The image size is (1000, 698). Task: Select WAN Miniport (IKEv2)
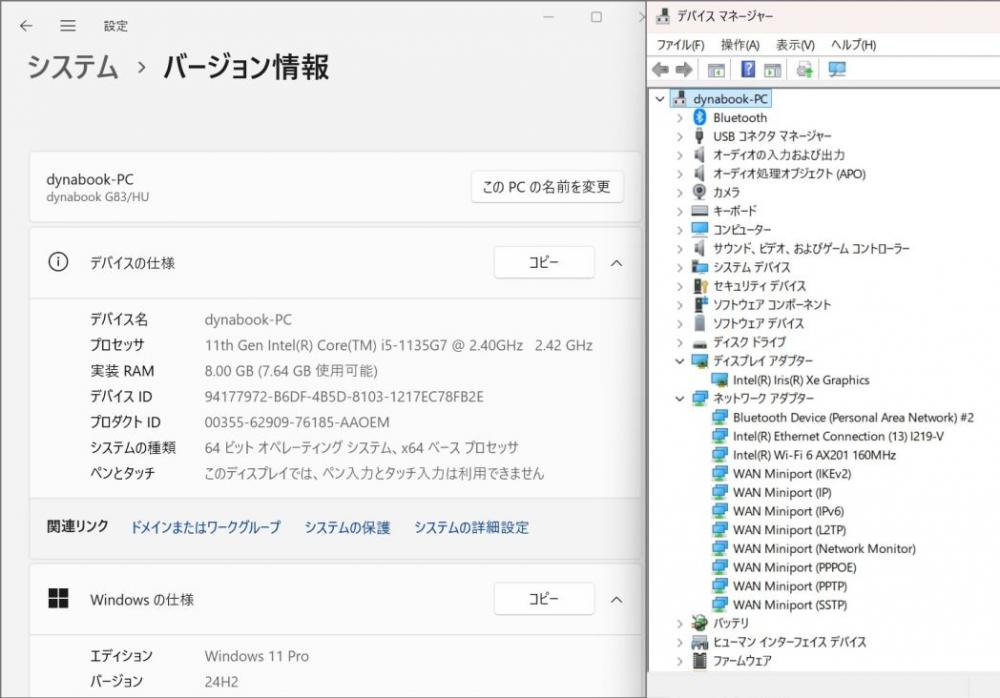click(791, 474)
